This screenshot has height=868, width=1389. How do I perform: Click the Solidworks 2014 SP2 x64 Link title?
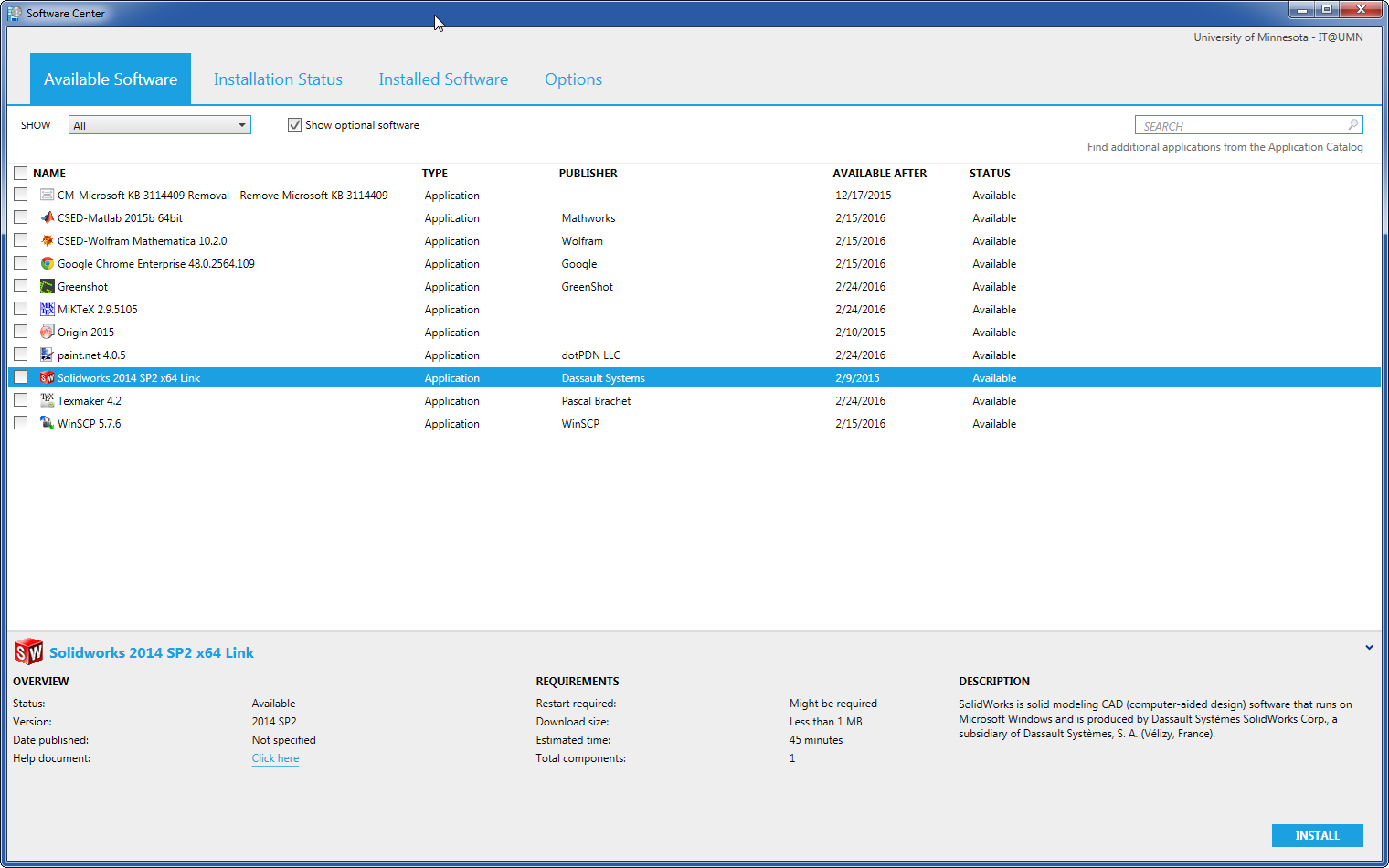point(152,652)
